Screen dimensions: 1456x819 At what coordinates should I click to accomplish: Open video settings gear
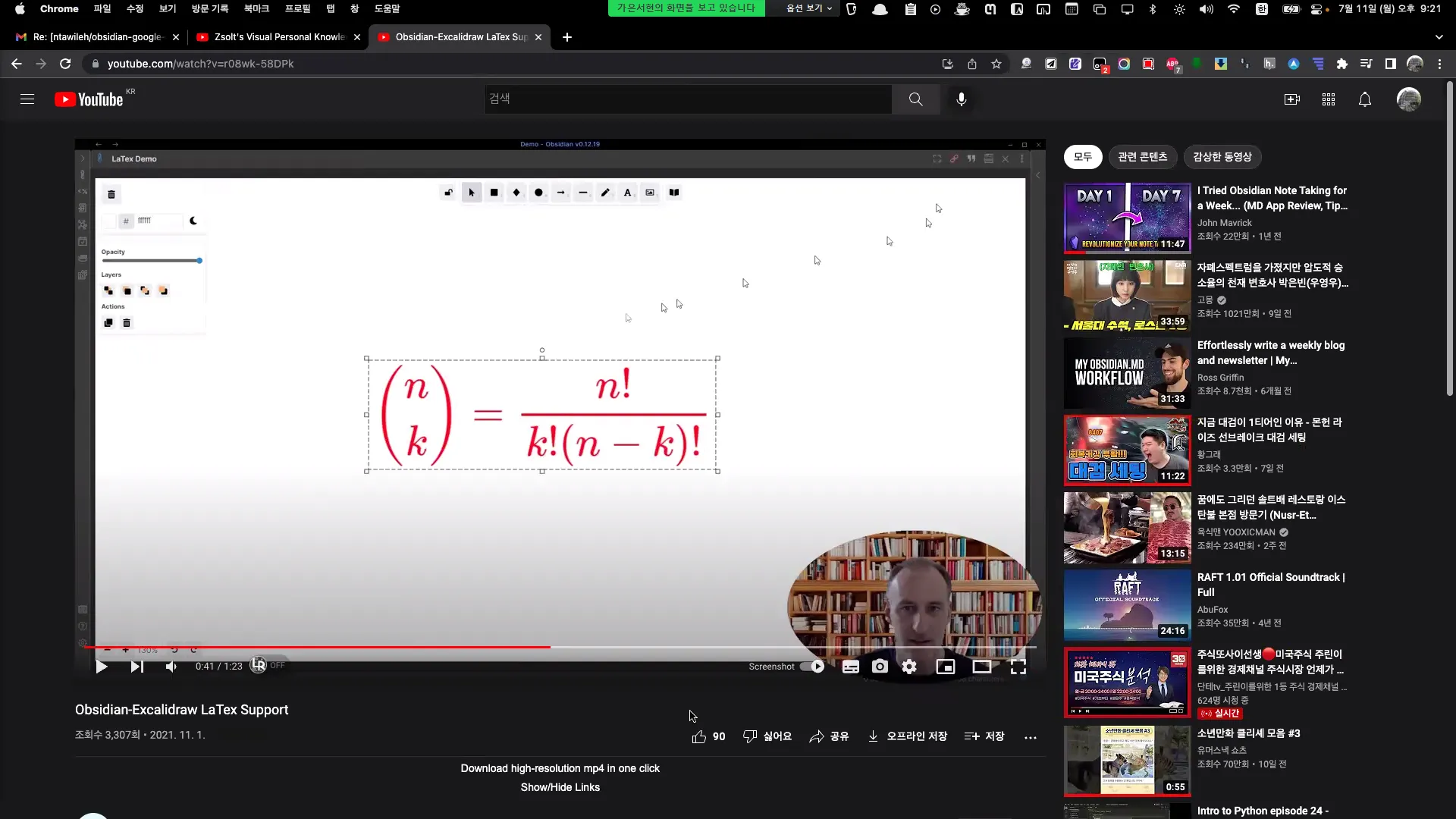[909, 667]
